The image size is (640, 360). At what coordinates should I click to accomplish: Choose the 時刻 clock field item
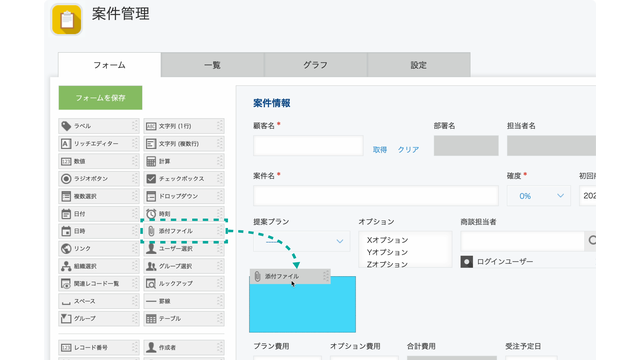[x=184, y=213]
